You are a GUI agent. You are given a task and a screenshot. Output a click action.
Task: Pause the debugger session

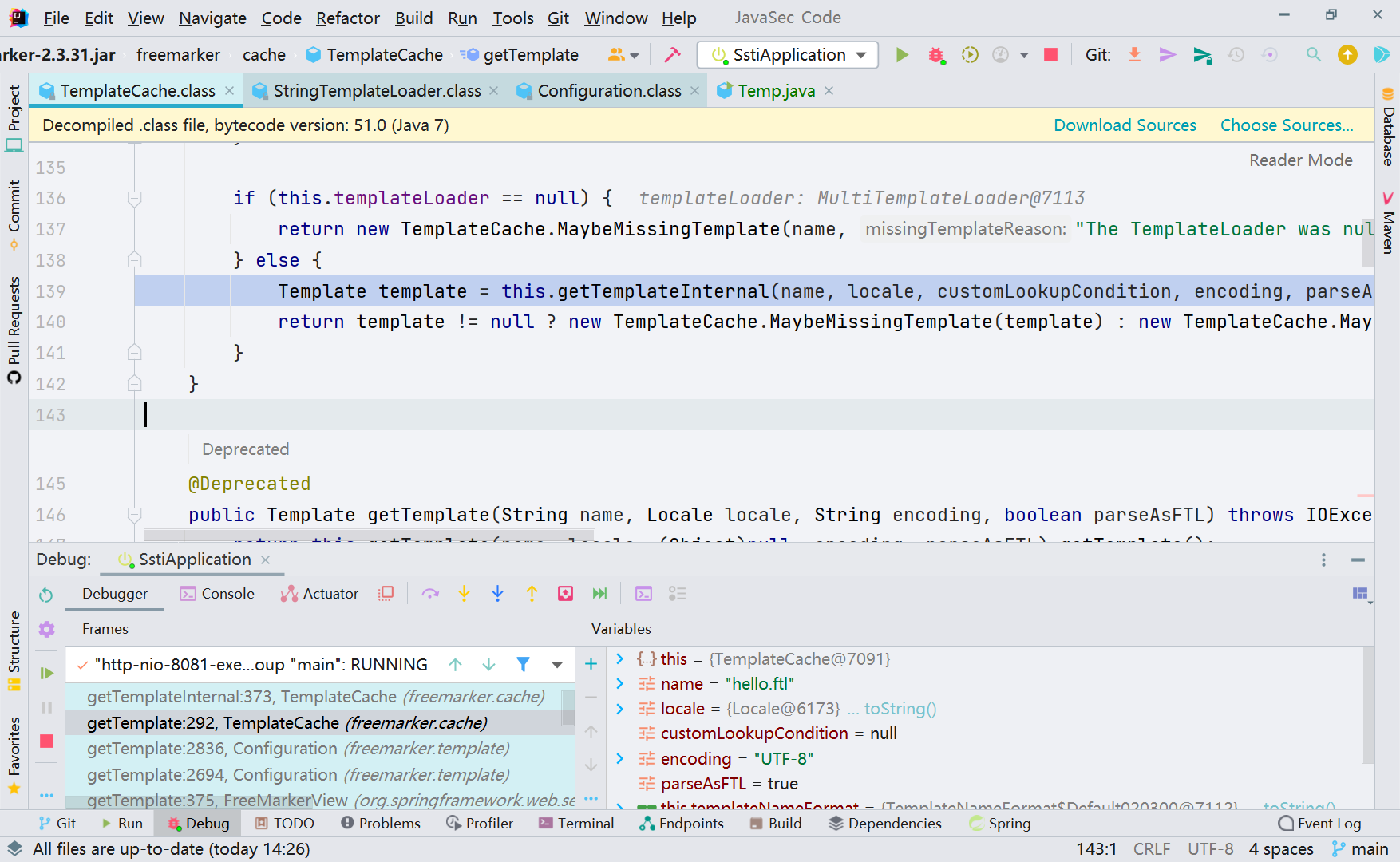[x=45, y=707]
